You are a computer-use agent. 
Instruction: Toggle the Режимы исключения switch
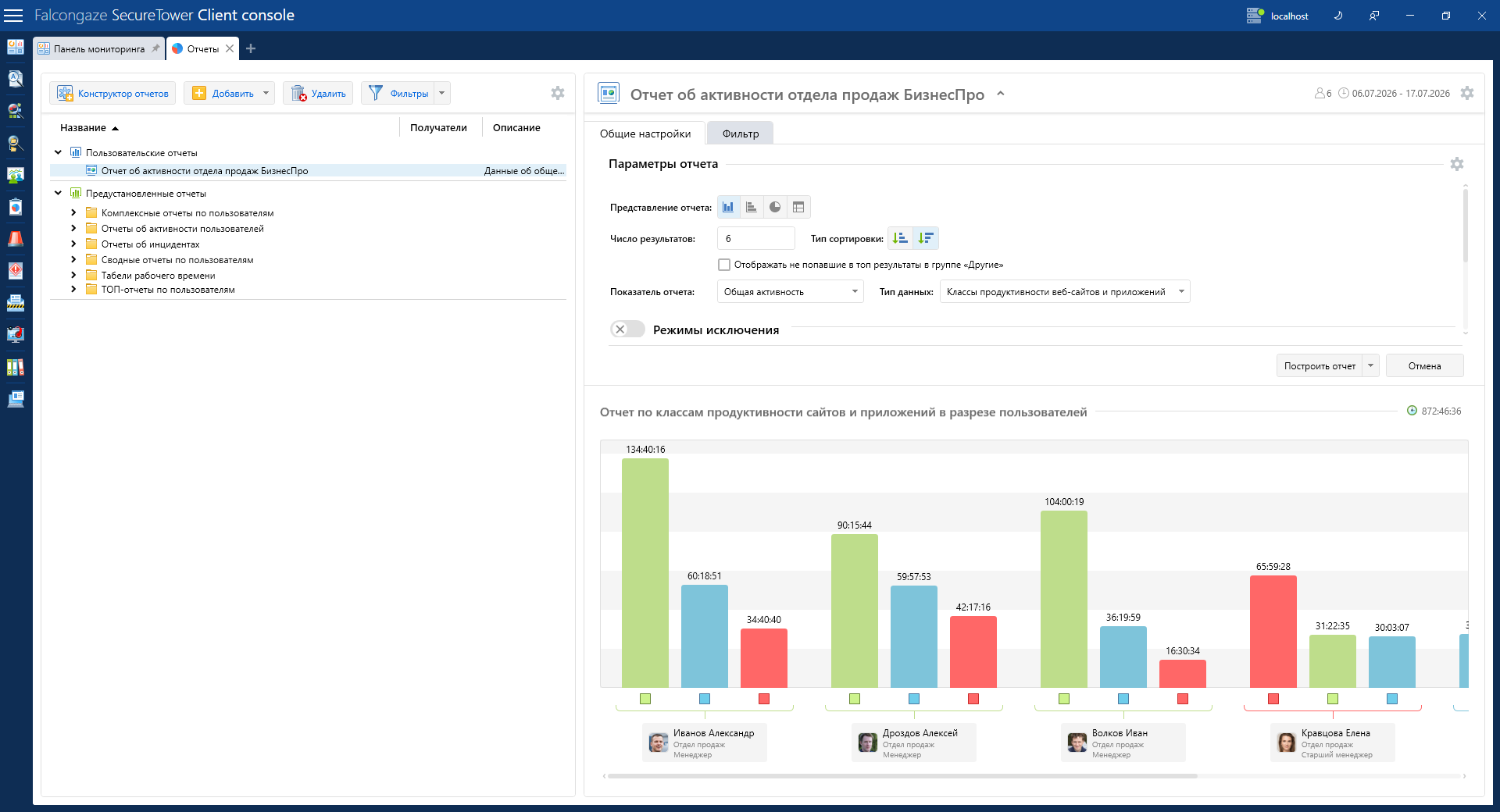pos(627,329)
